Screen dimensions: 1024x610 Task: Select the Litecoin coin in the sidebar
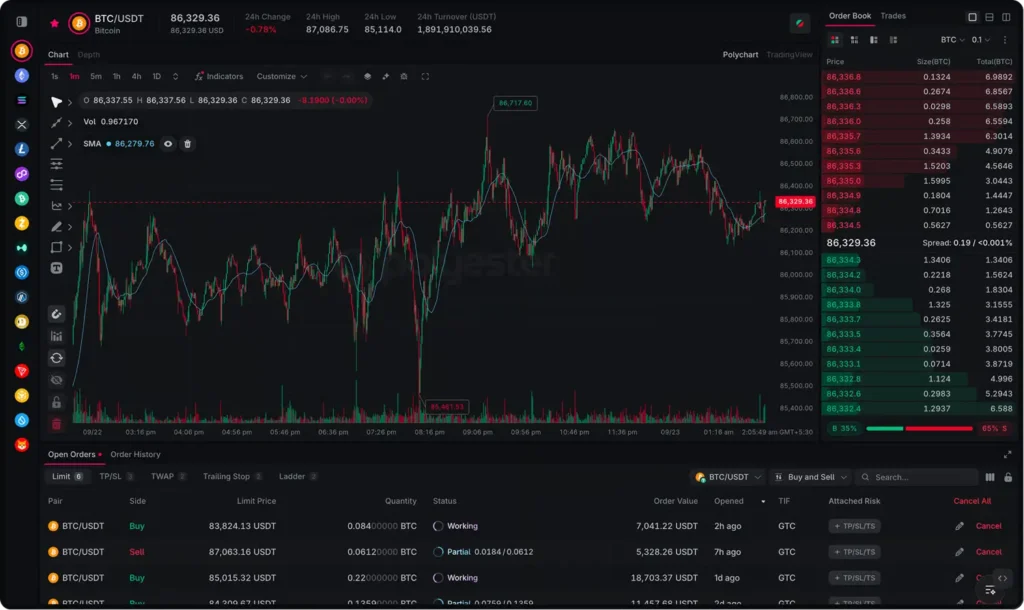22,149
